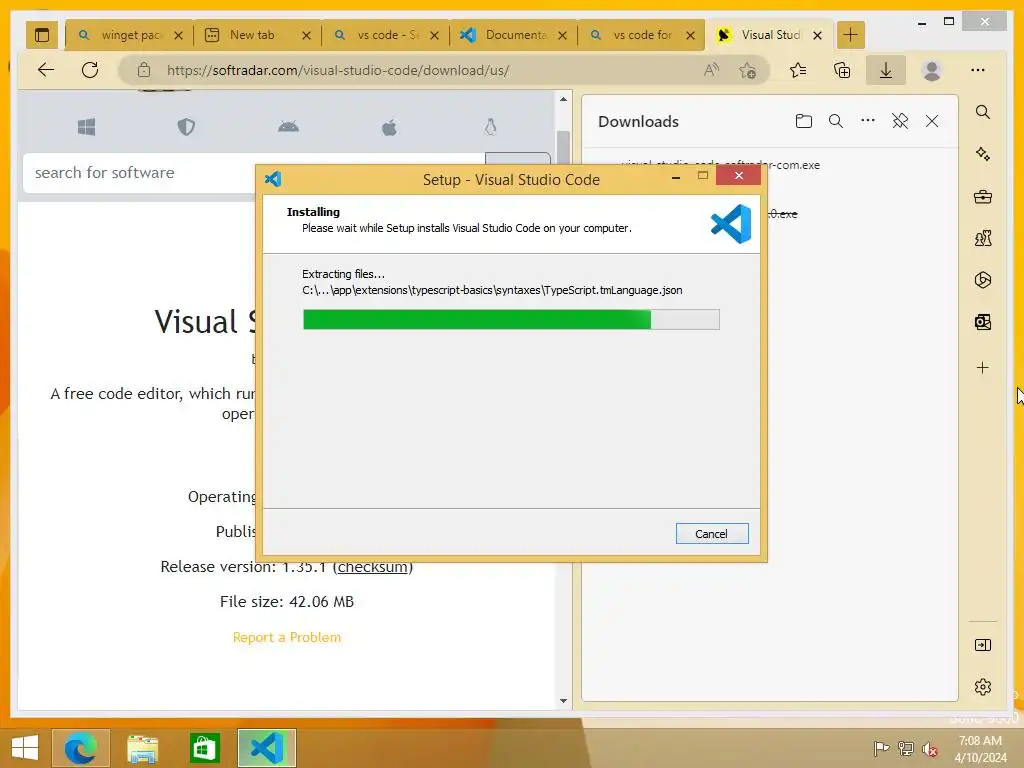
Task: Switch to the vs code for search tab
Action: pos(641,35)
